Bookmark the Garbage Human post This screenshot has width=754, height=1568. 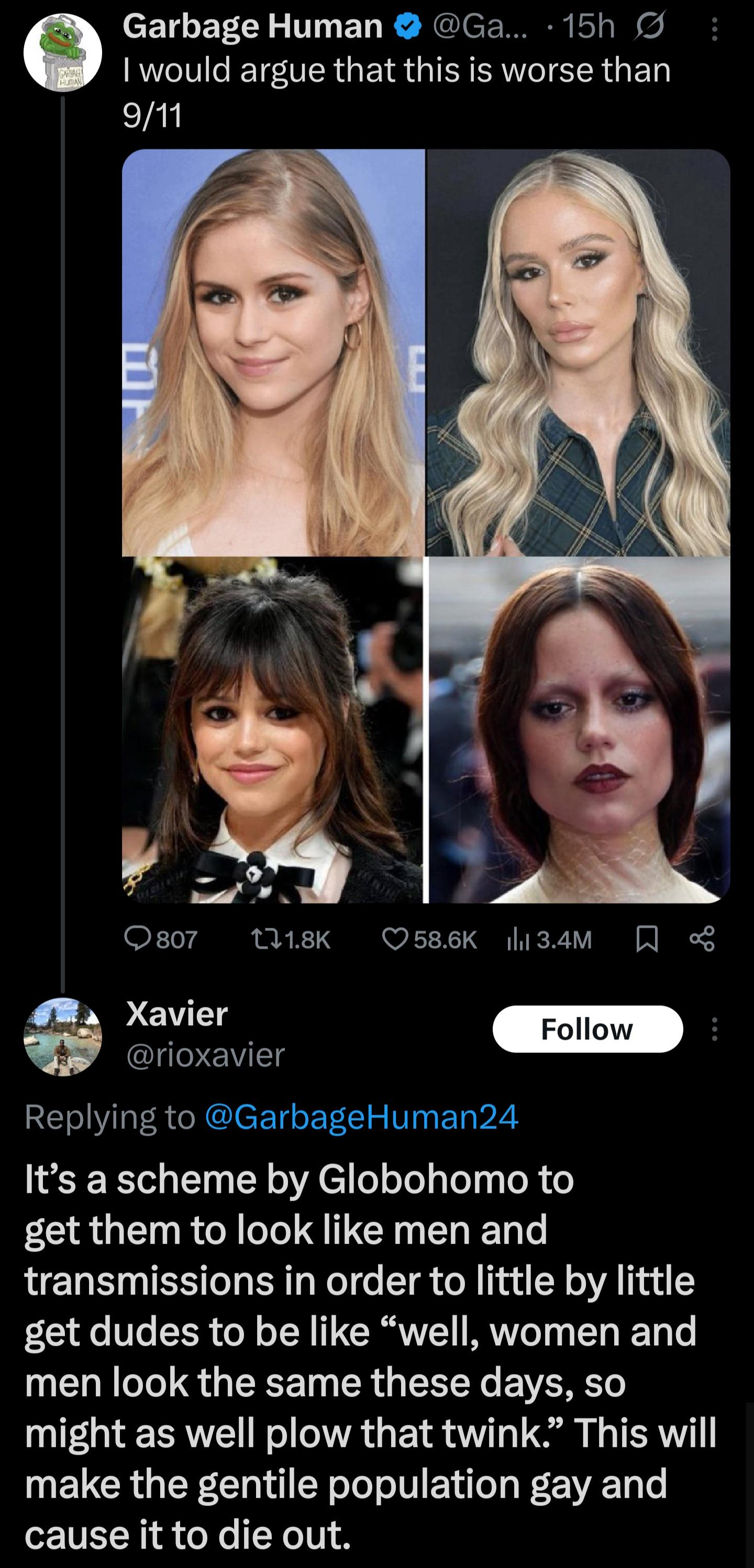point(646,939)
